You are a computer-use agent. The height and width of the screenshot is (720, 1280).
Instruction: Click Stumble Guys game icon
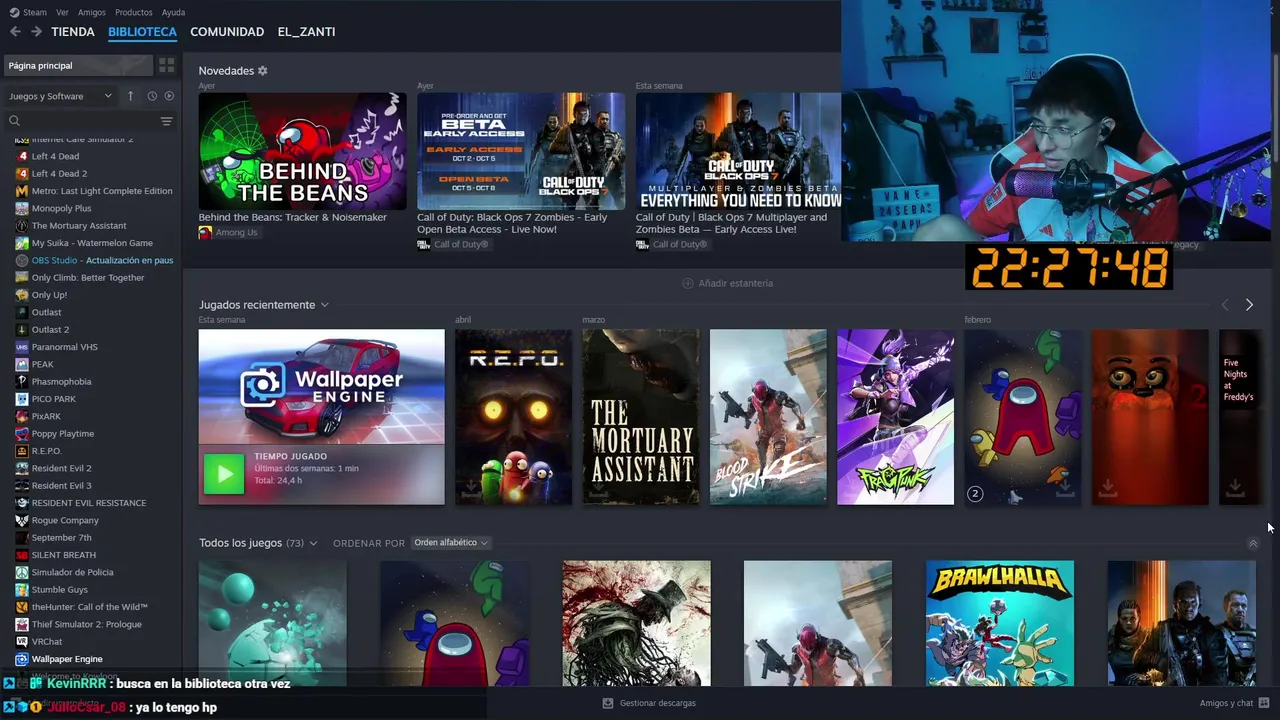pyautogui.click(x=22, y=589)
